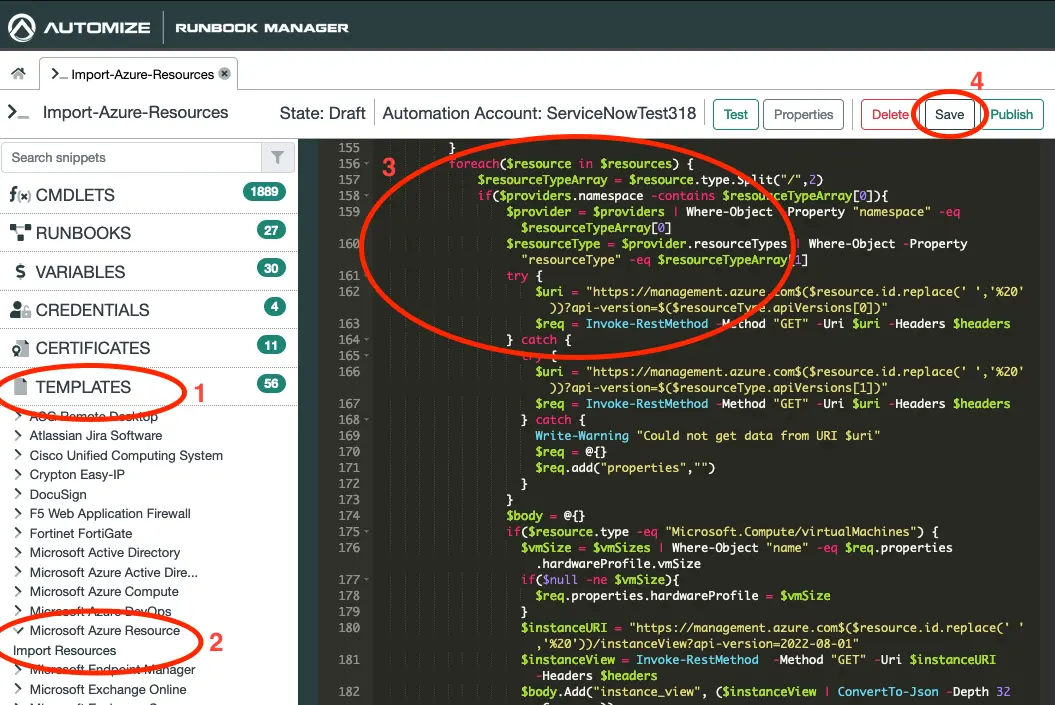Viewport: 1055px width, 705px height.
Task: Open the Templates section
Action: tap(83, 387)
